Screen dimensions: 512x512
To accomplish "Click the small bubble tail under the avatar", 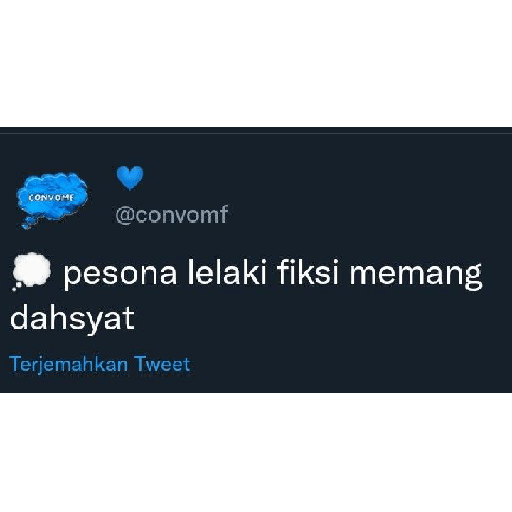I will point(28,223).
